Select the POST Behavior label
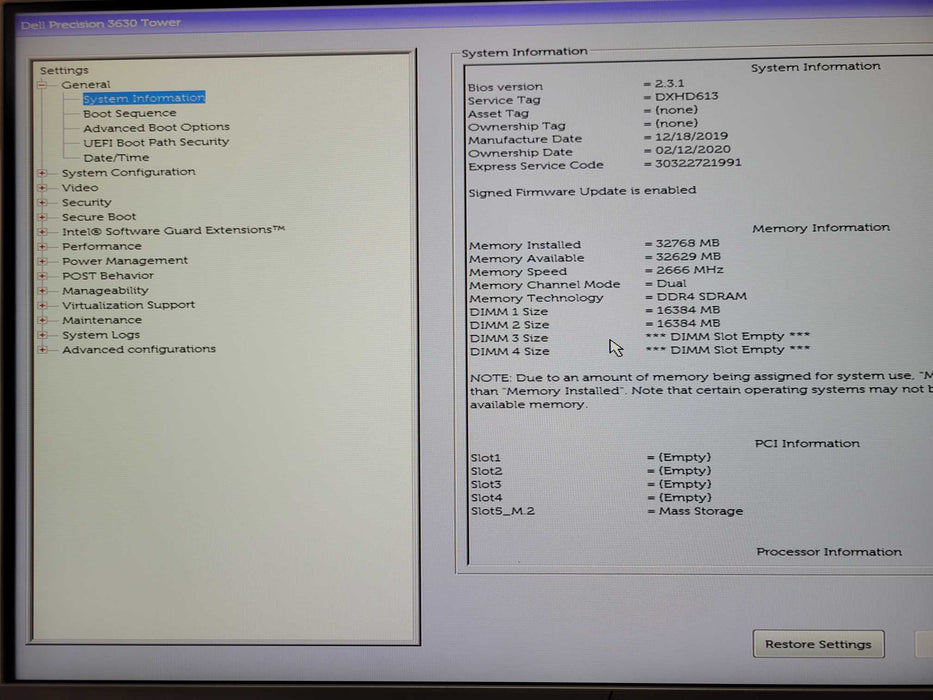This screenshot has width=933, height=700. coord(108,276)
